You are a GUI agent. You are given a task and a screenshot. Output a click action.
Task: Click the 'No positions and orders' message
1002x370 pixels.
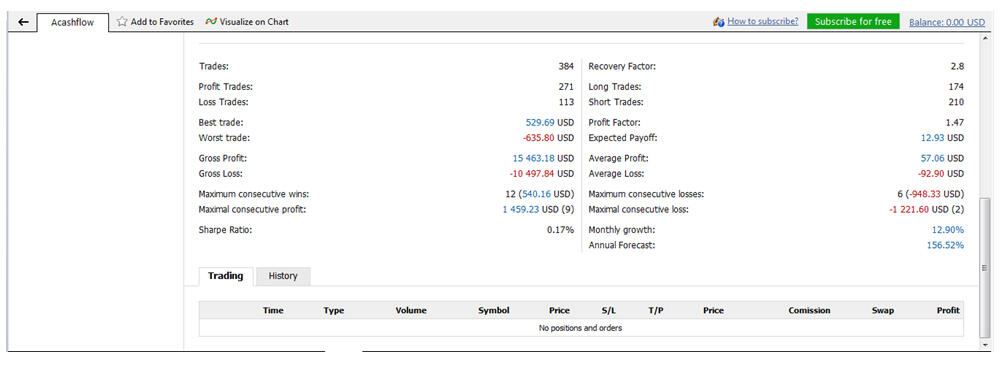[x=580, y=328]
